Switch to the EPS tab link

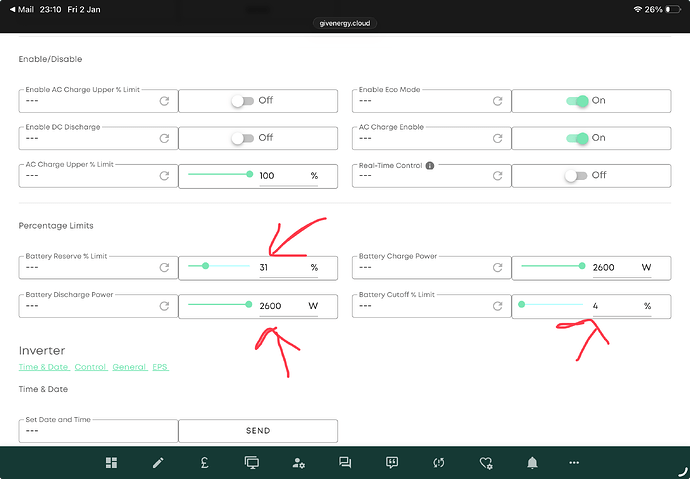click(160, 368)
